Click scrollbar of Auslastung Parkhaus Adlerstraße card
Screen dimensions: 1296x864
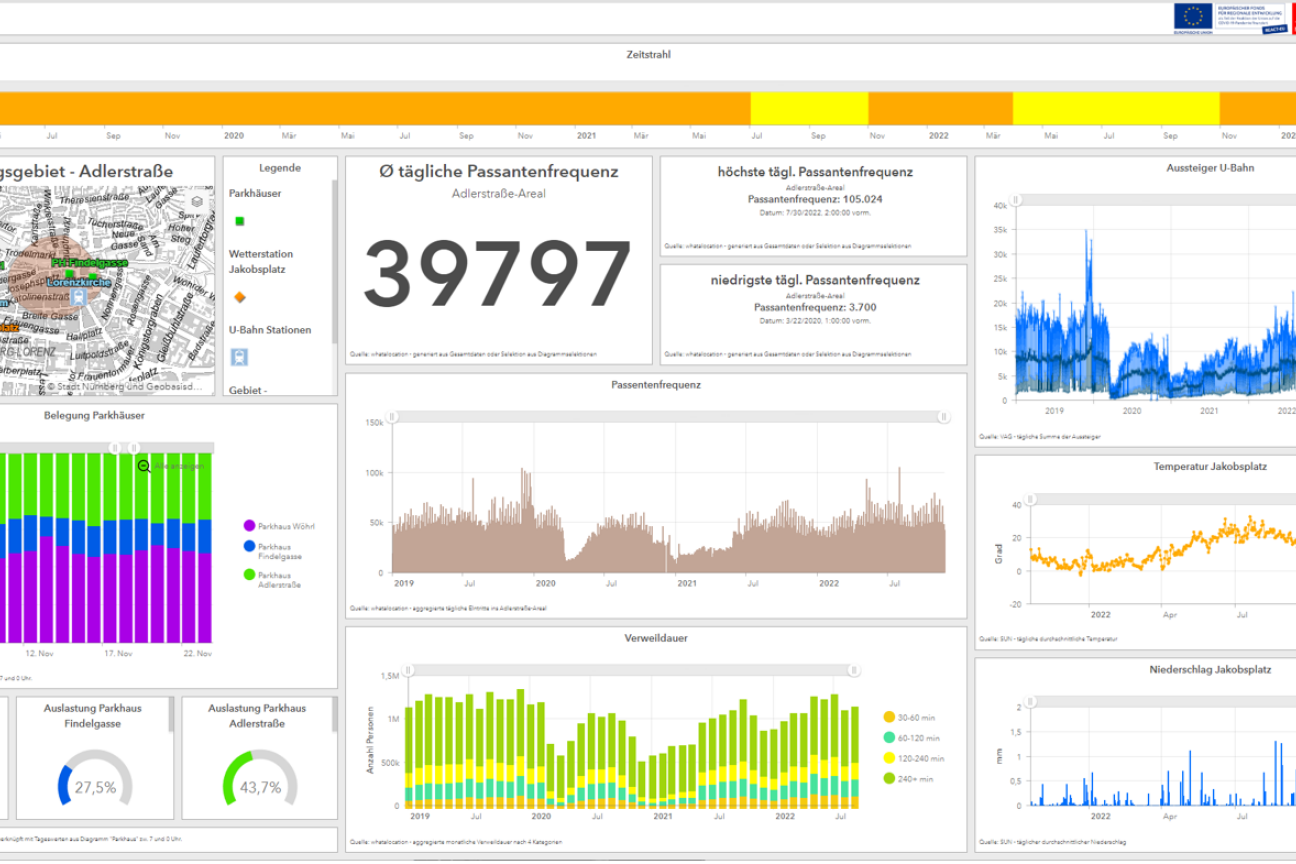point(336,714)
